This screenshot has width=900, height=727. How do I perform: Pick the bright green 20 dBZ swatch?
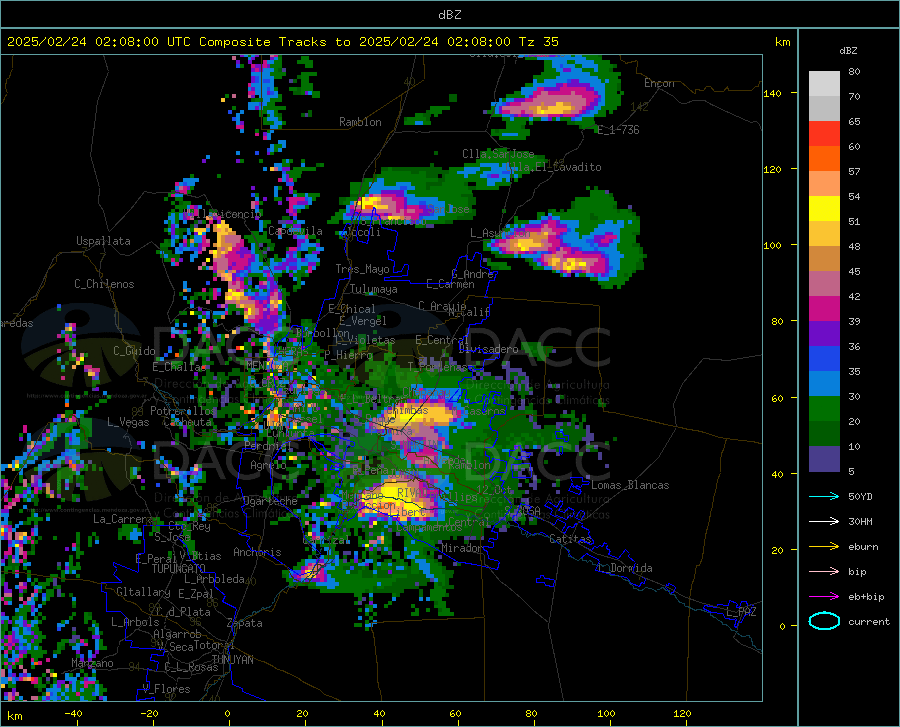824,409
